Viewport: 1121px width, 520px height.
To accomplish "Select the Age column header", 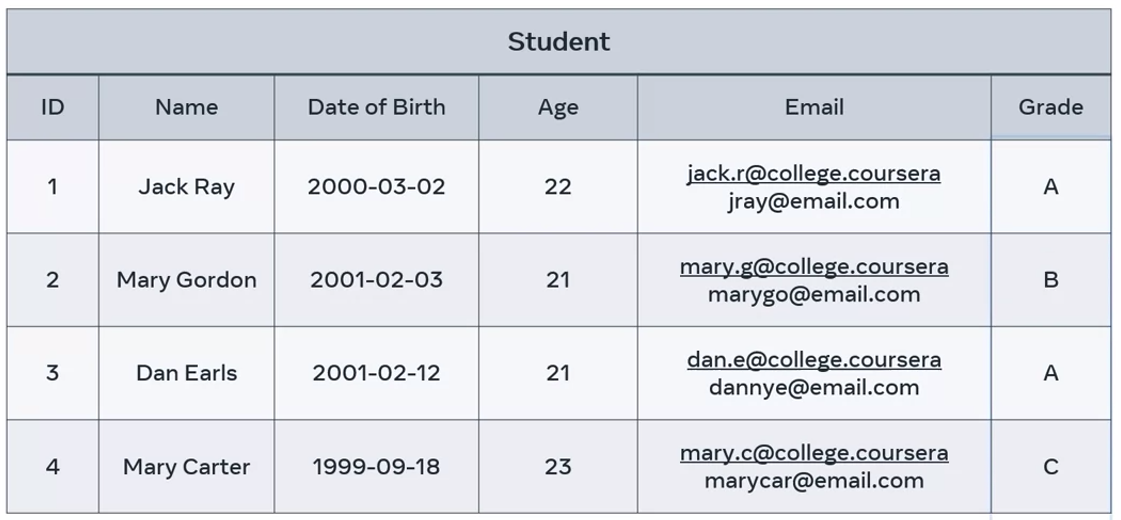I will click(x=557, y=107).
